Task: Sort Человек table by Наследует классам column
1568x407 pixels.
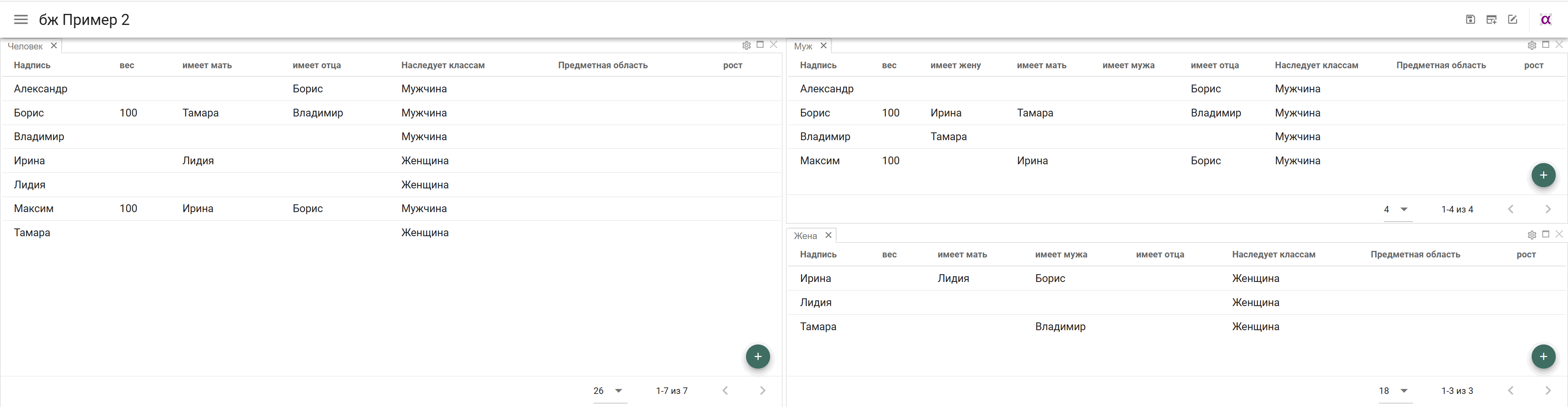Action: click(443, 65)
